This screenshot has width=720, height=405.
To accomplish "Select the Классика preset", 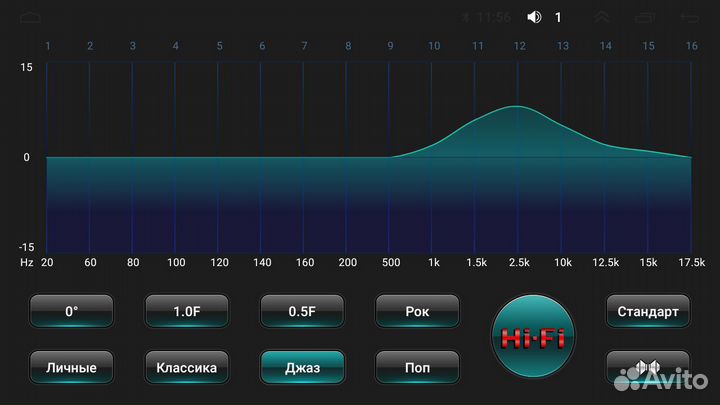I will pyautogui.click(x=186, y=367).
